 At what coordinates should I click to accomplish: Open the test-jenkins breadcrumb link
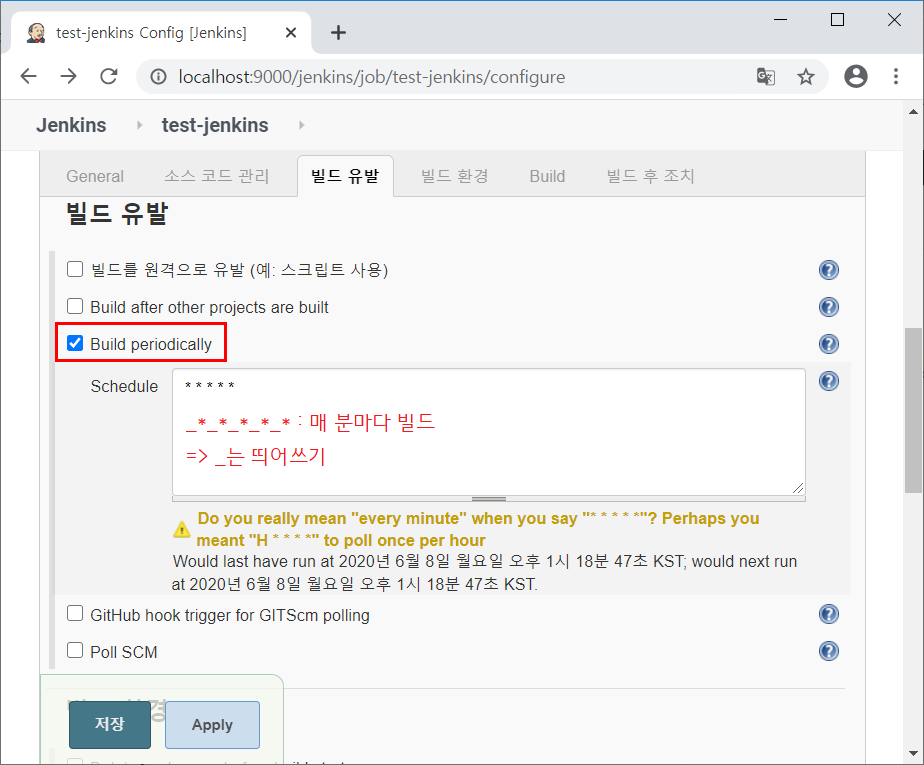(215, 125)
